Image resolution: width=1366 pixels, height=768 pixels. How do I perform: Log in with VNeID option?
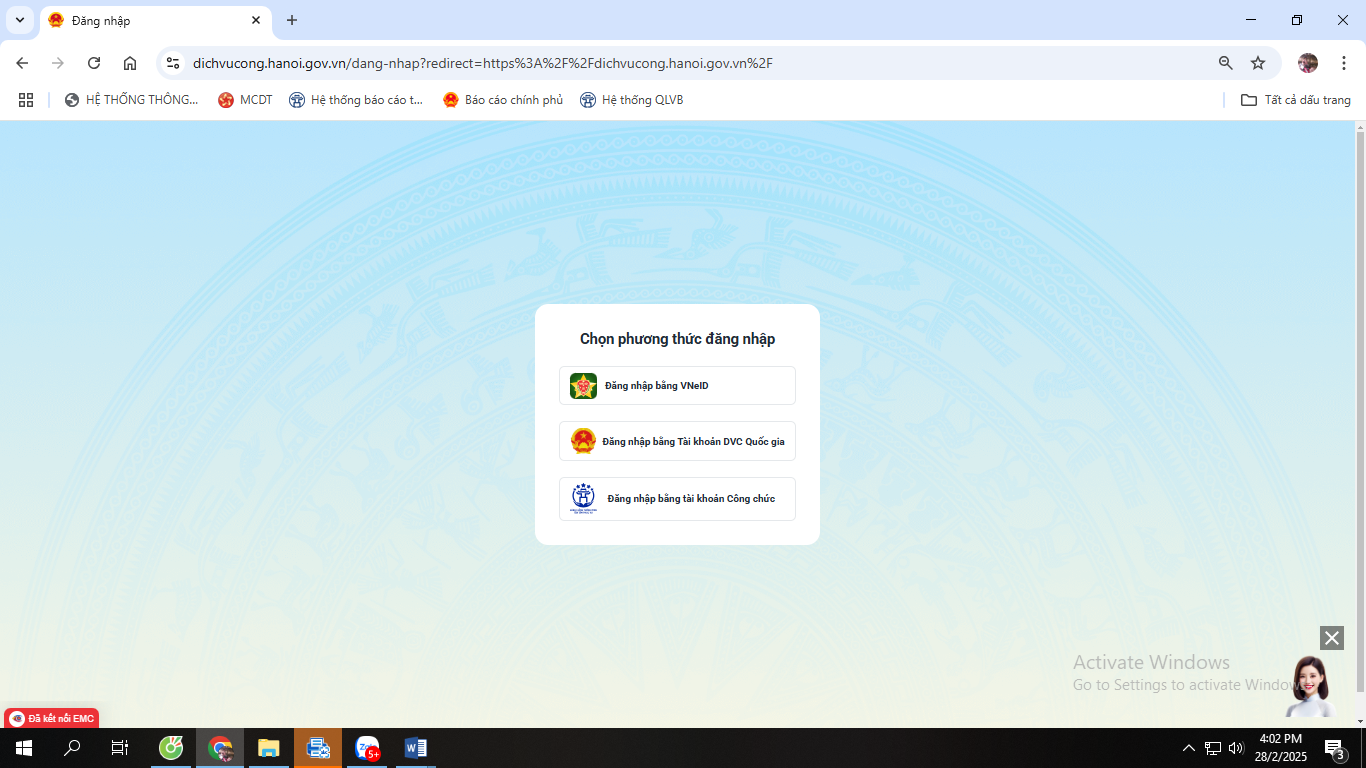click(677, 385)
